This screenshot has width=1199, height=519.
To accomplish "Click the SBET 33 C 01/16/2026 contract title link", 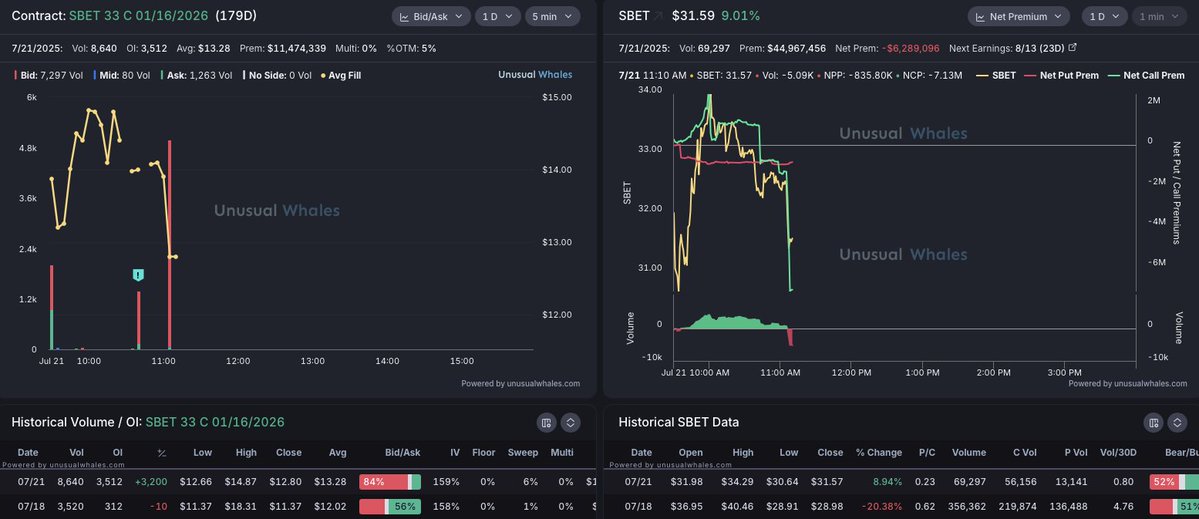I will click(138, 15).
